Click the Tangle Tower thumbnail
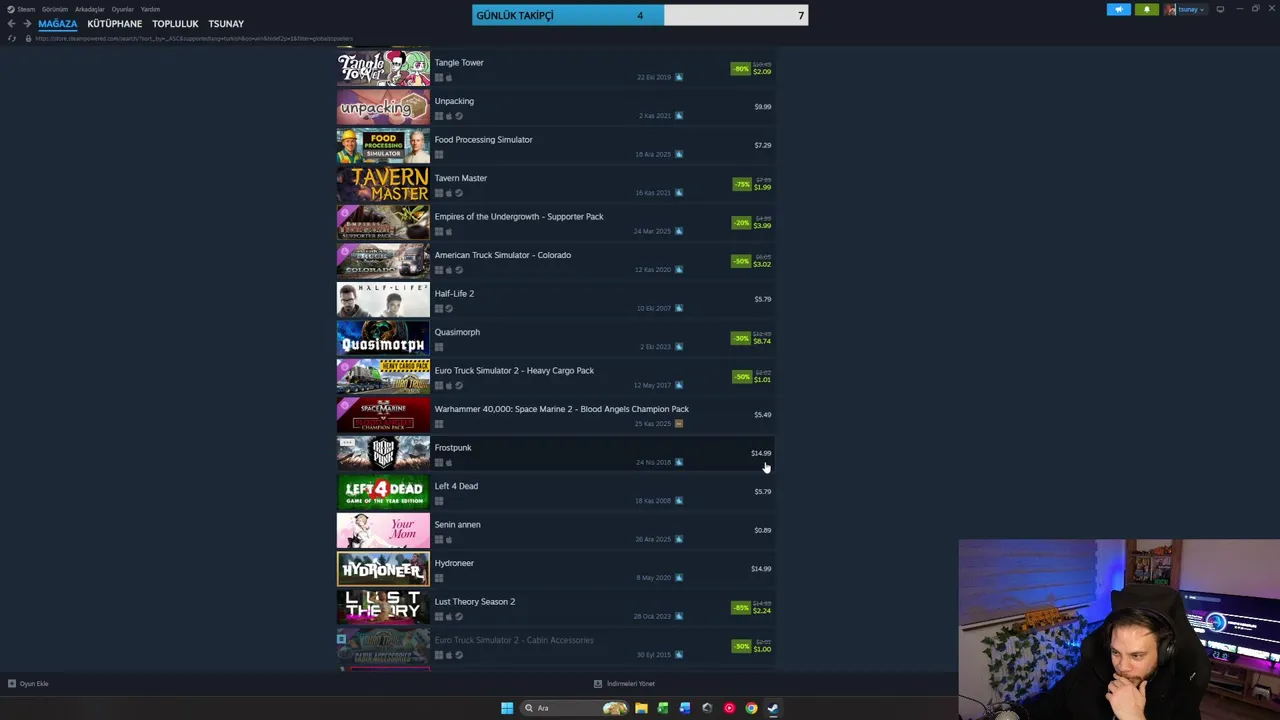This screenshot has width=1280, height=720. pos(383,67)
